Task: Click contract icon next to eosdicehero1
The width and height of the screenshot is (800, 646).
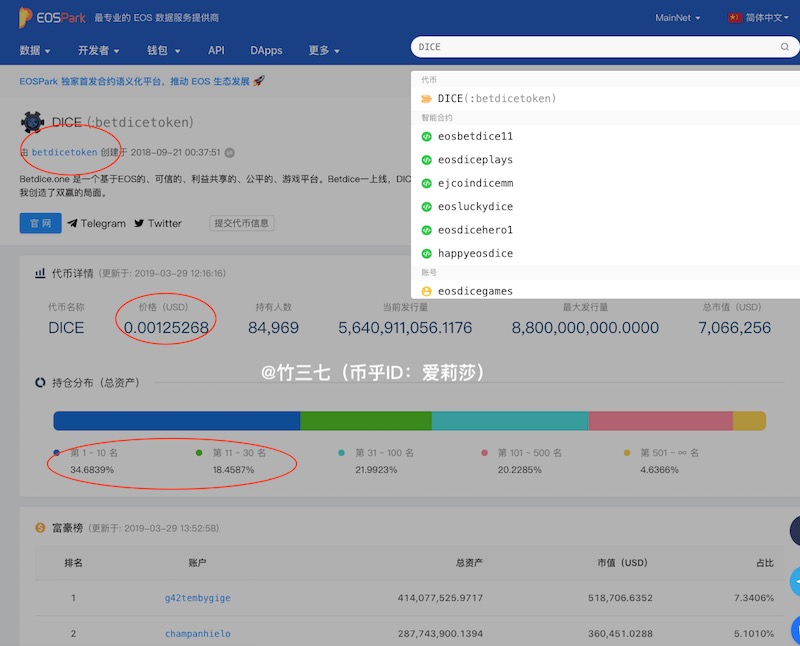Action: pyautogui.click(x=427, y=230)
